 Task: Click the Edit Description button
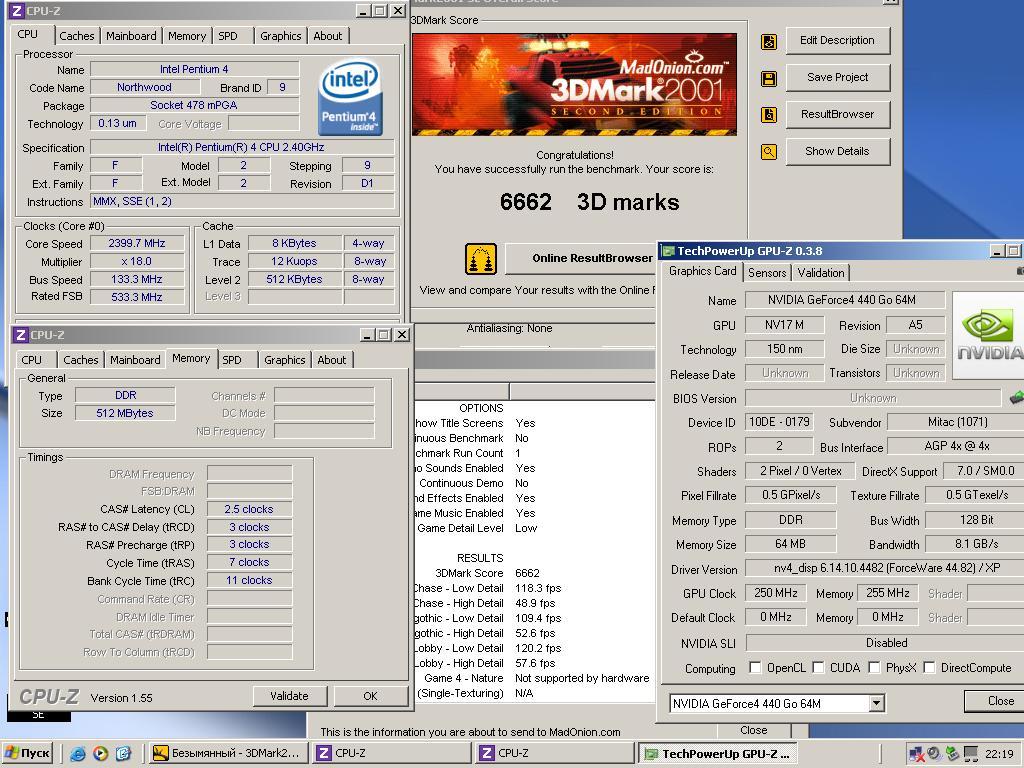pyautogui.click(x=837, y=40)
